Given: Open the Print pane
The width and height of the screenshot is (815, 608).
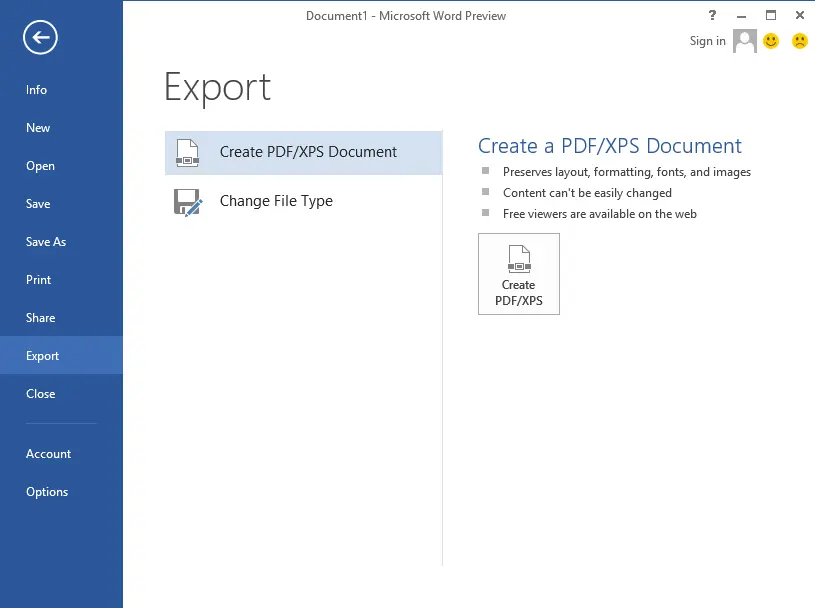Looking at the screenshot, I should pos(38,280).
